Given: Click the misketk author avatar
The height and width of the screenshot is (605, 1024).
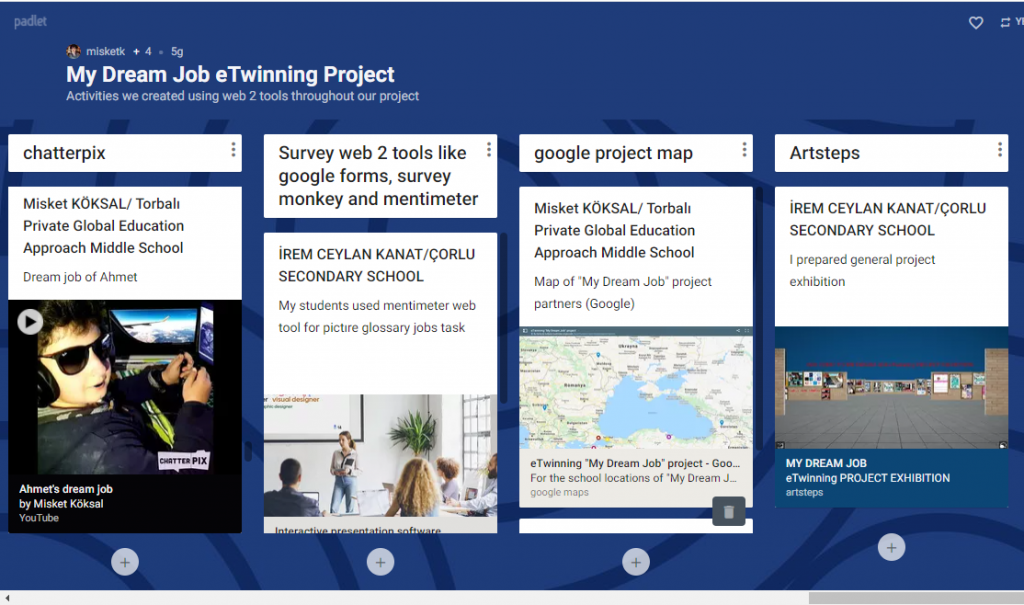Looking at the screenshot, I should [73, 51].
